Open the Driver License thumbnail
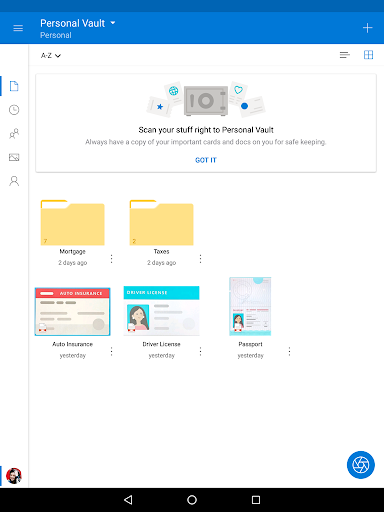The height and width of the screenshot is (512, 384). [161, 311]
